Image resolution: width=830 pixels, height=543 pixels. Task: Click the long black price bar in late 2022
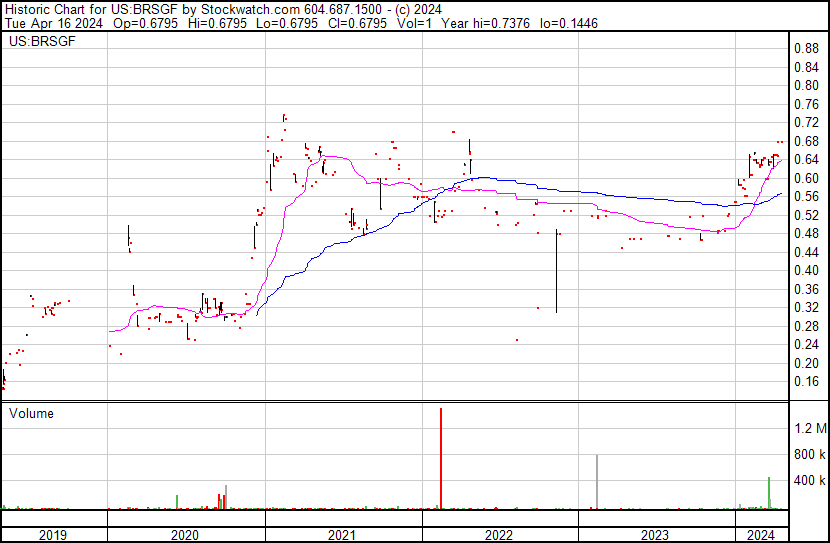pyautogui.click(x=556, y=271)
